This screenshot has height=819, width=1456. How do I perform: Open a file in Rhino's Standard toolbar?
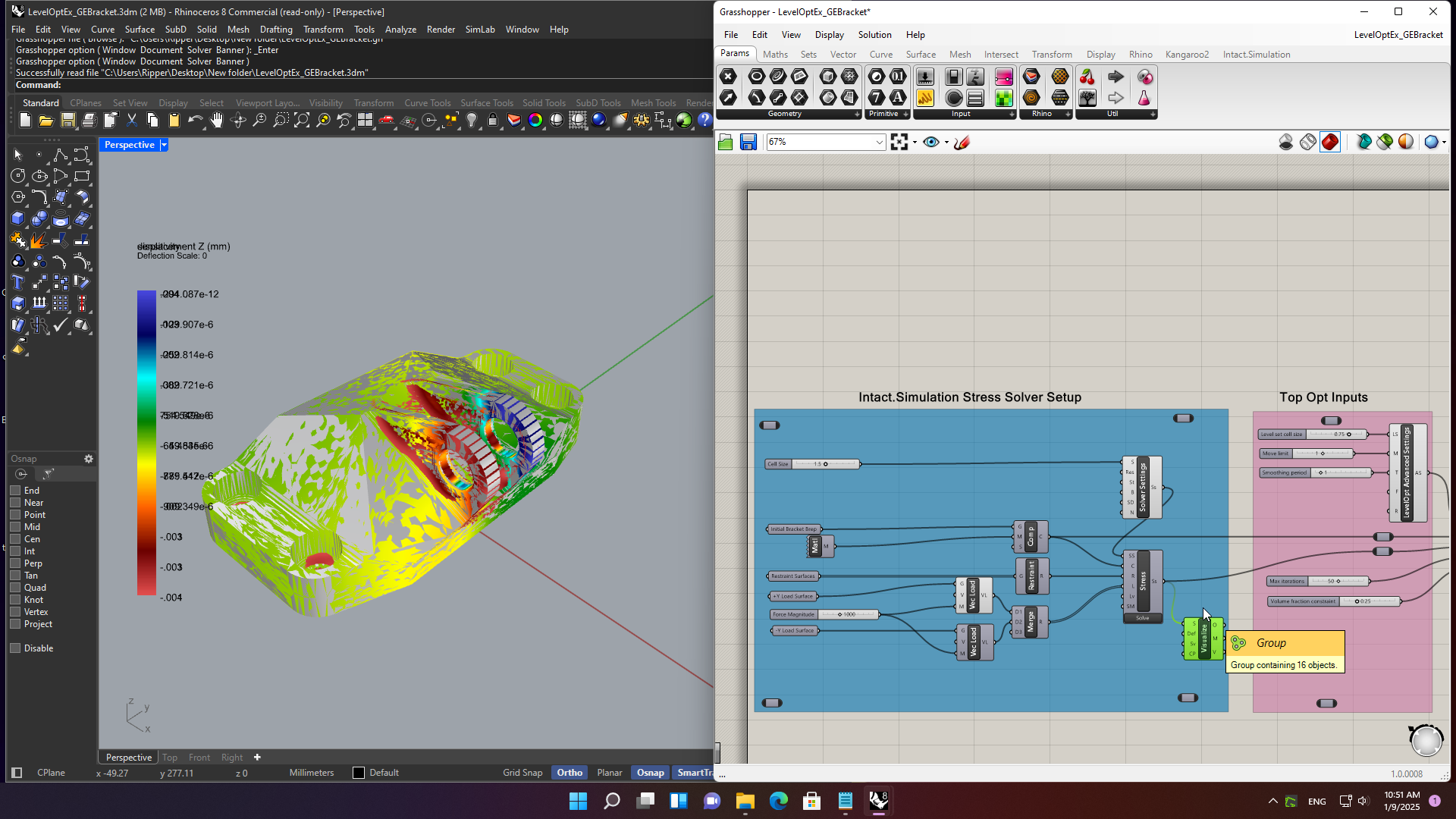[x=46, y=121]
